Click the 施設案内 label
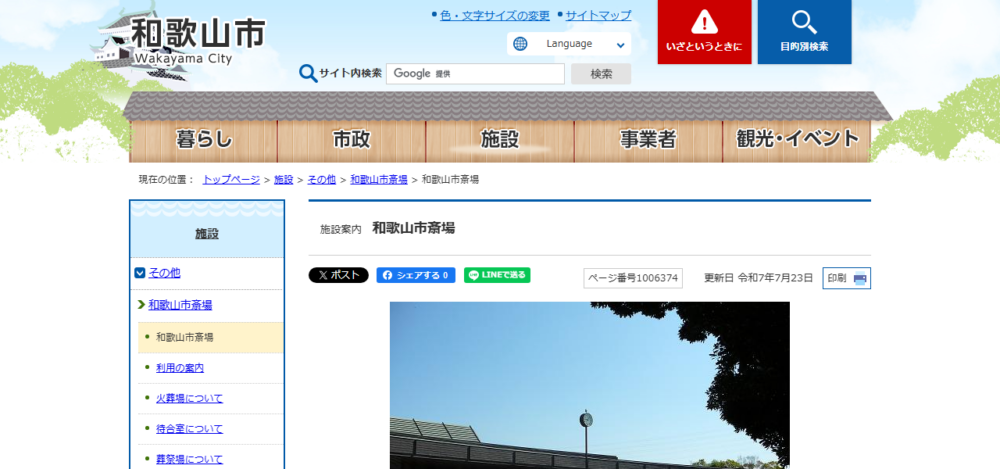 341,229
